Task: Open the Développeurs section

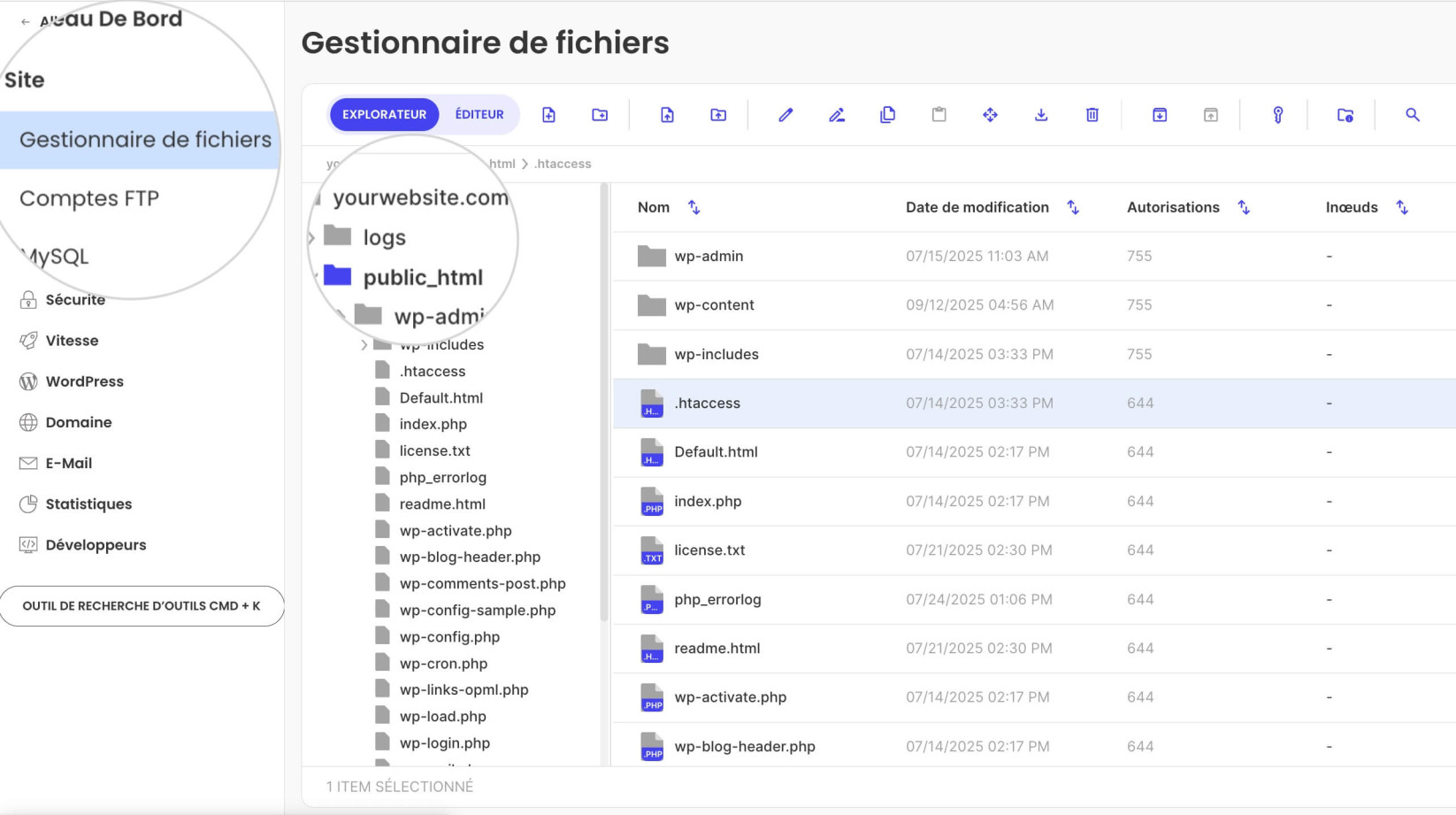Action: [x=96, y=544]
